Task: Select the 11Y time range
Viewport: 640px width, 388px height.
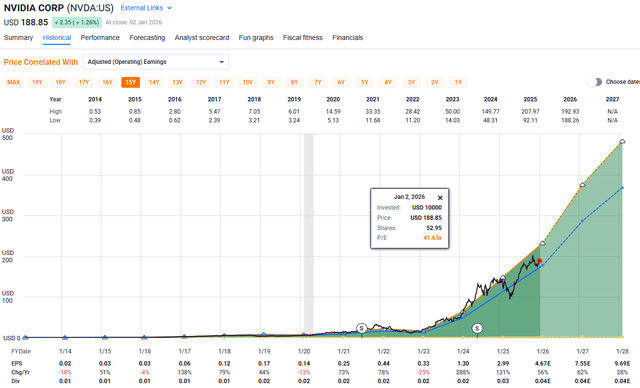Action: pyautogui.click(x=224, y=82)
